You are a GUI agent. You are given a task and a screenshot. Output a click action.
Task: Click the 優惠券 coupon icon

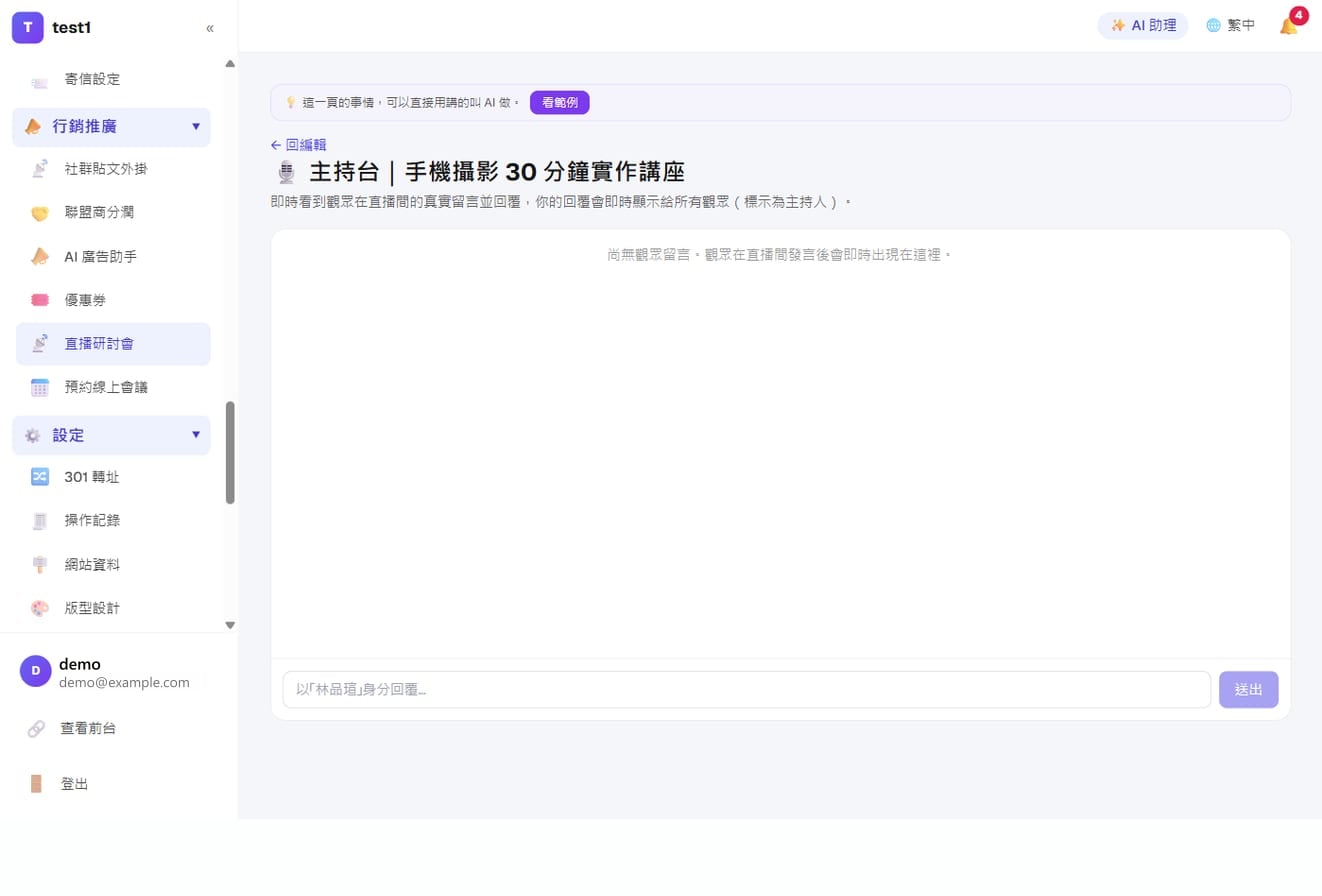[x=40, y=300]
